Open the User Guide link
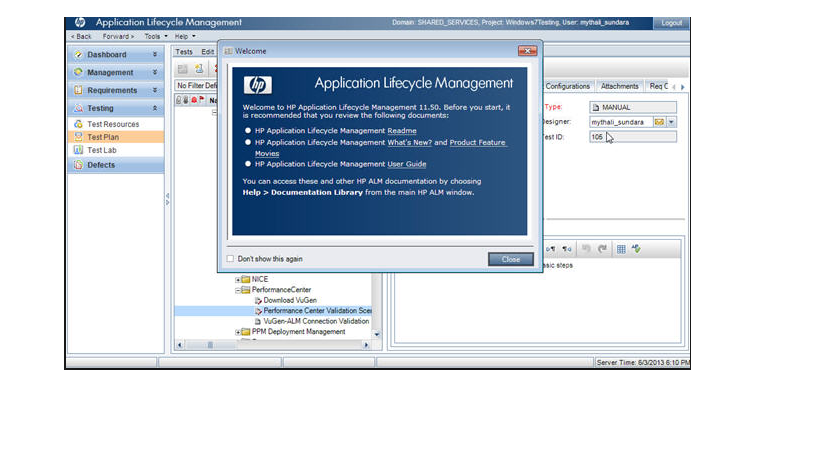The width and height of the screenshot is (831, 467). [406, 164]
